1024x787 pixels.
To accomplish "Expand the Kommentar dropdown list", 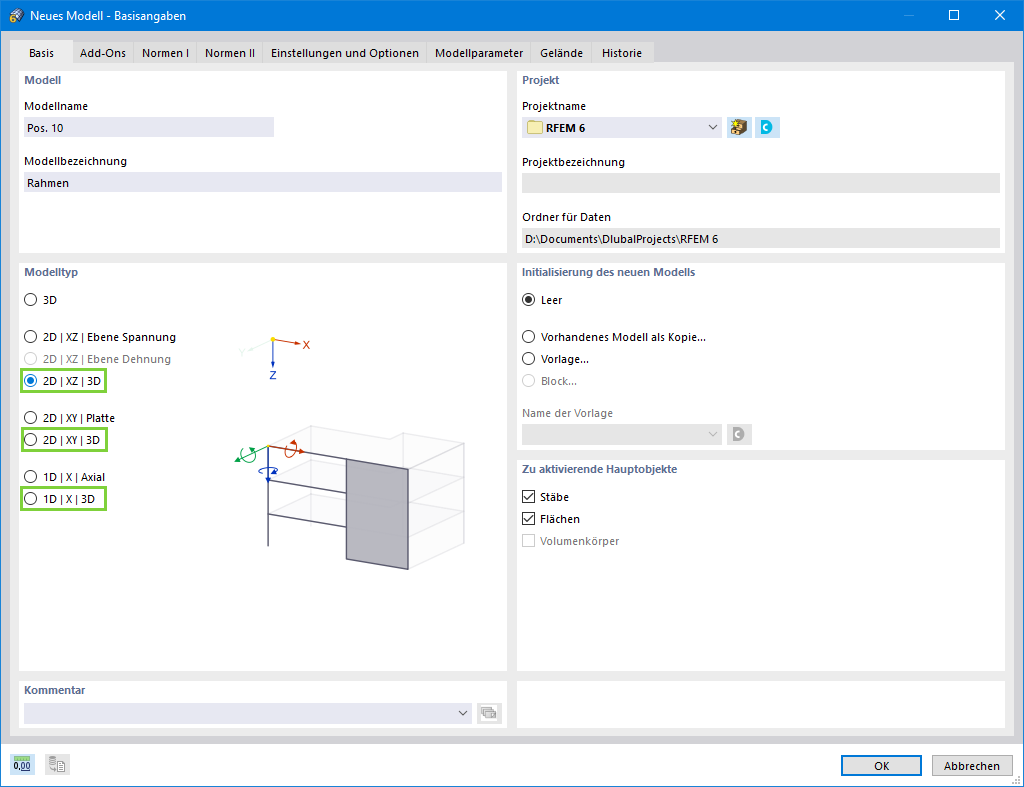I will tap(462, 712).
